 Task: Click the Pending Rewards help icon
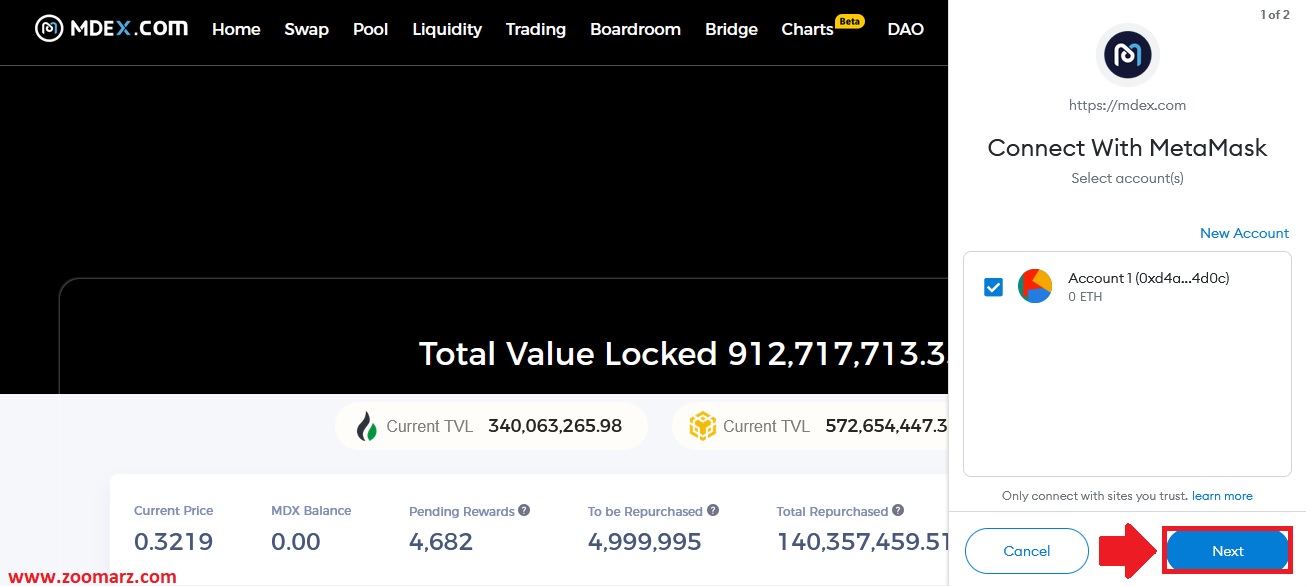(x=524, y=511)
